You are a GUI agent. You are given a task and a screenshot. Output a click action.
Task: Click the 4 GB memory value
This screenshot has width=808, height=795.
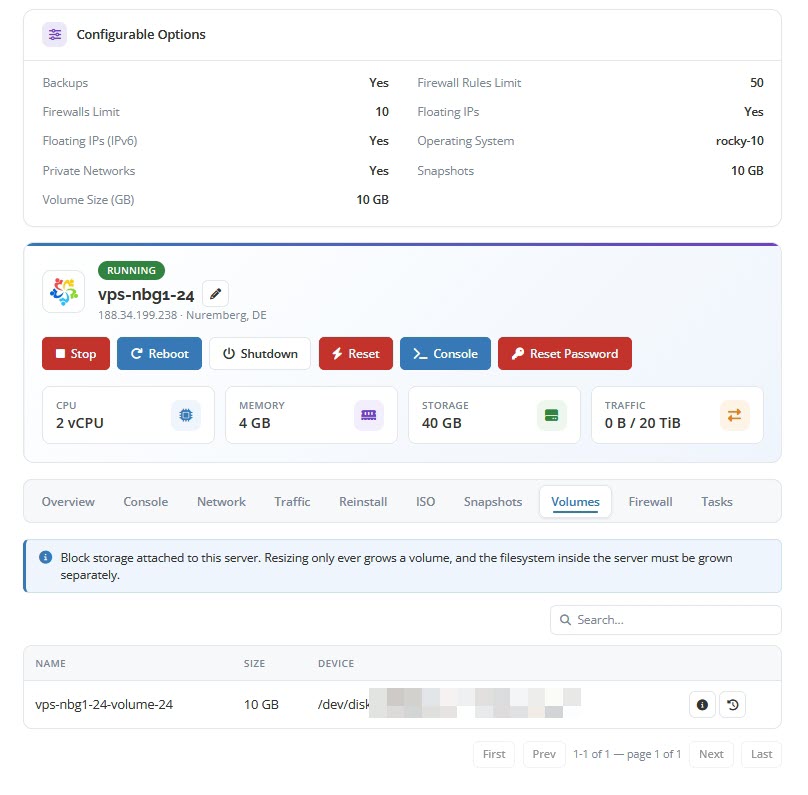point(255,423)
